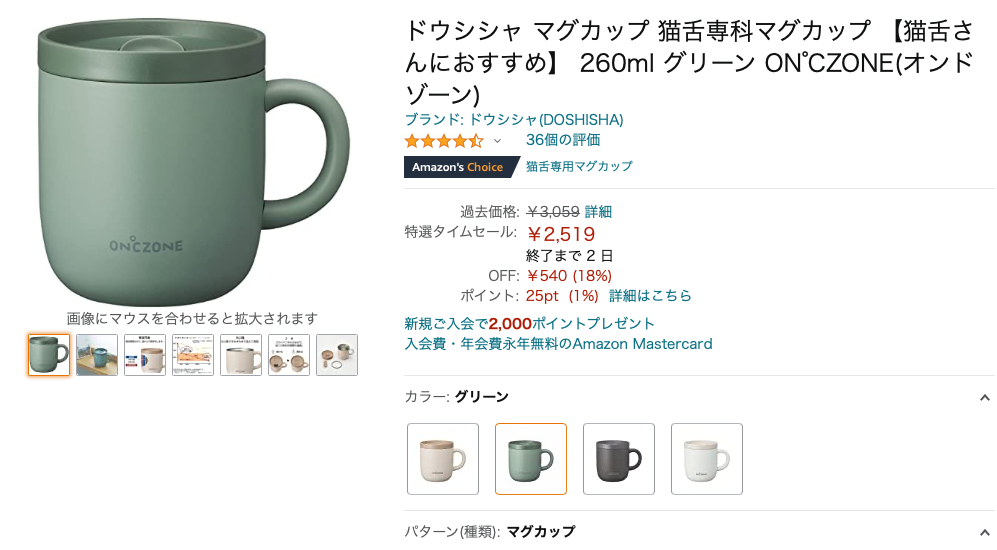Open 詳細 link next to past price
The height and width of the screenshot is (550, 997).
[x=598, y=212]
